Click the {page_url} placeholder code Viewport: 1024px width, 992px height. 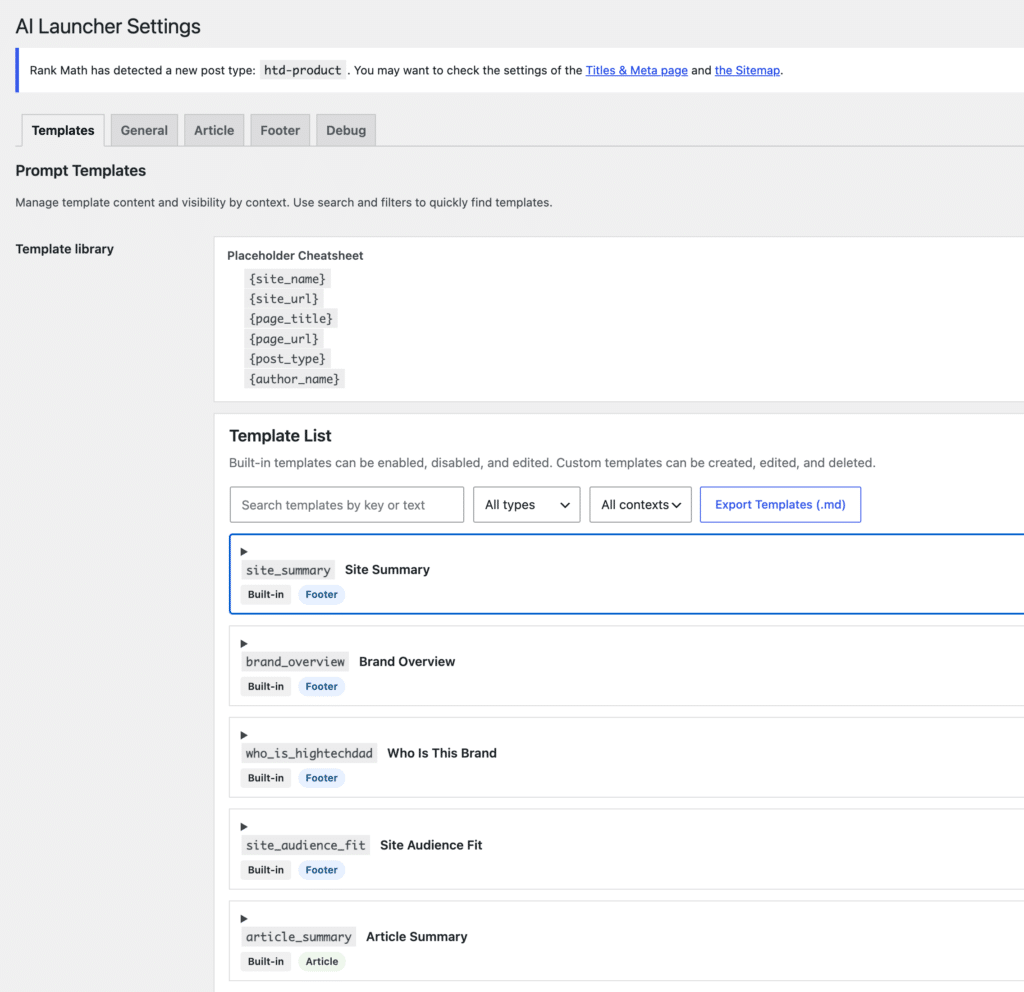click(x=284, y=339)
